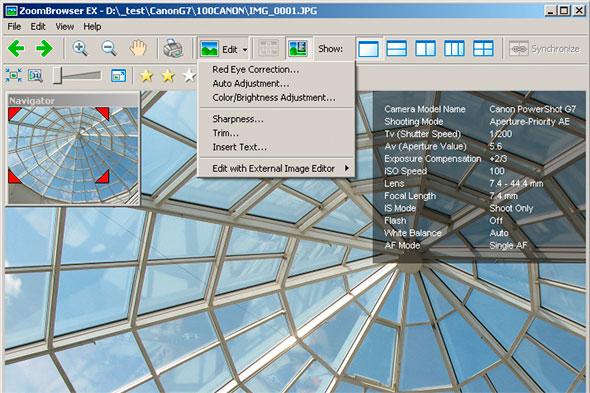Click the Exposure Compensation label
This screenshot has width=590, height=393.
tap(433, 159)
